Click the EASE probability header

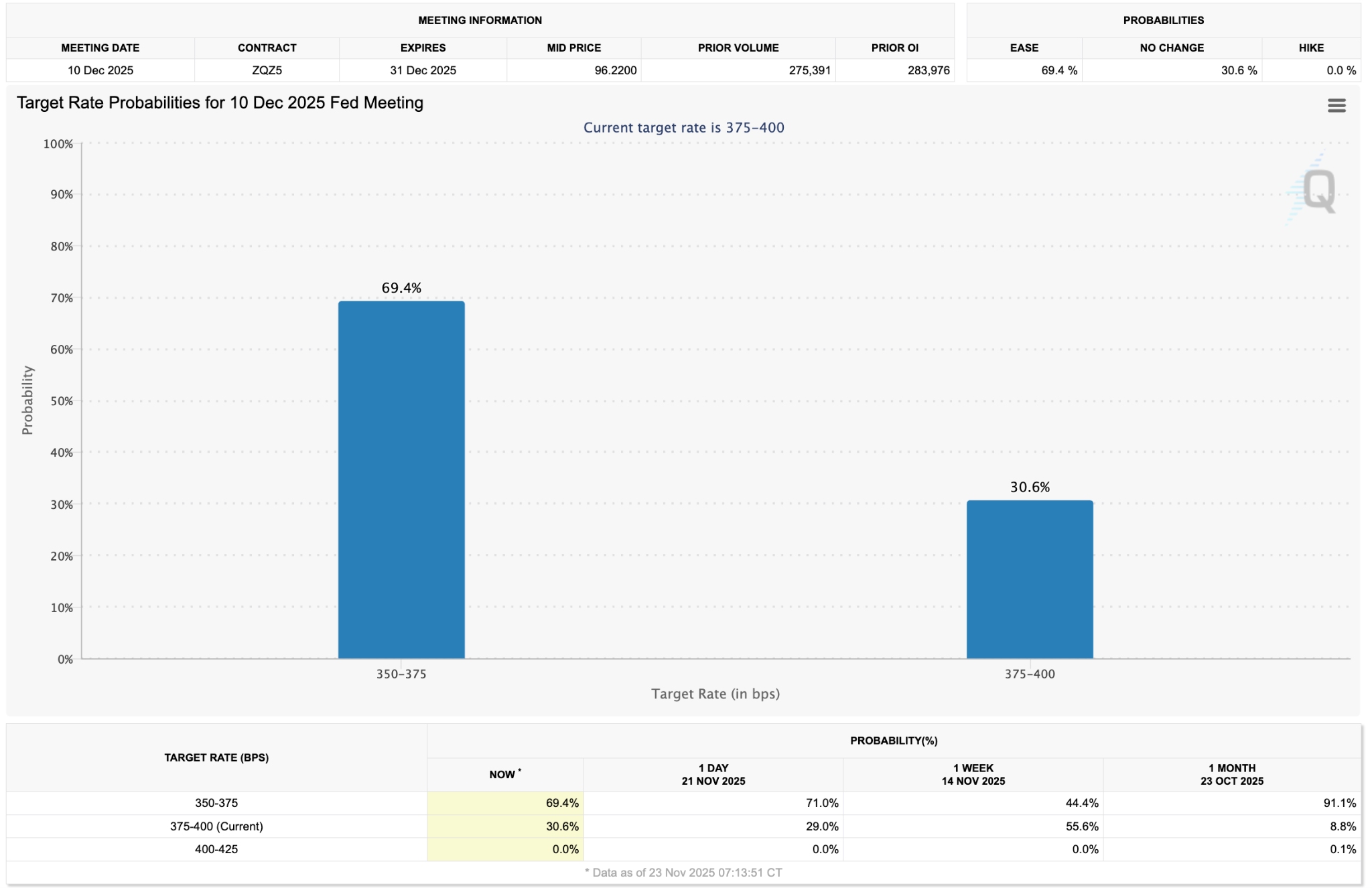coord(1024,48)
